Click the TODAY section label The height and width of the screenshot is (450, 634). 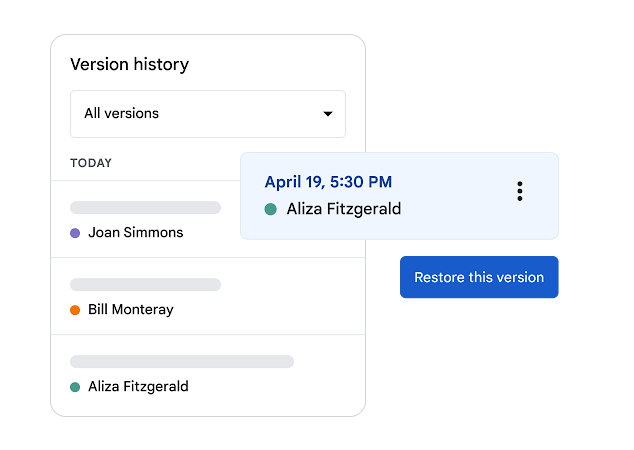[91, 163]
